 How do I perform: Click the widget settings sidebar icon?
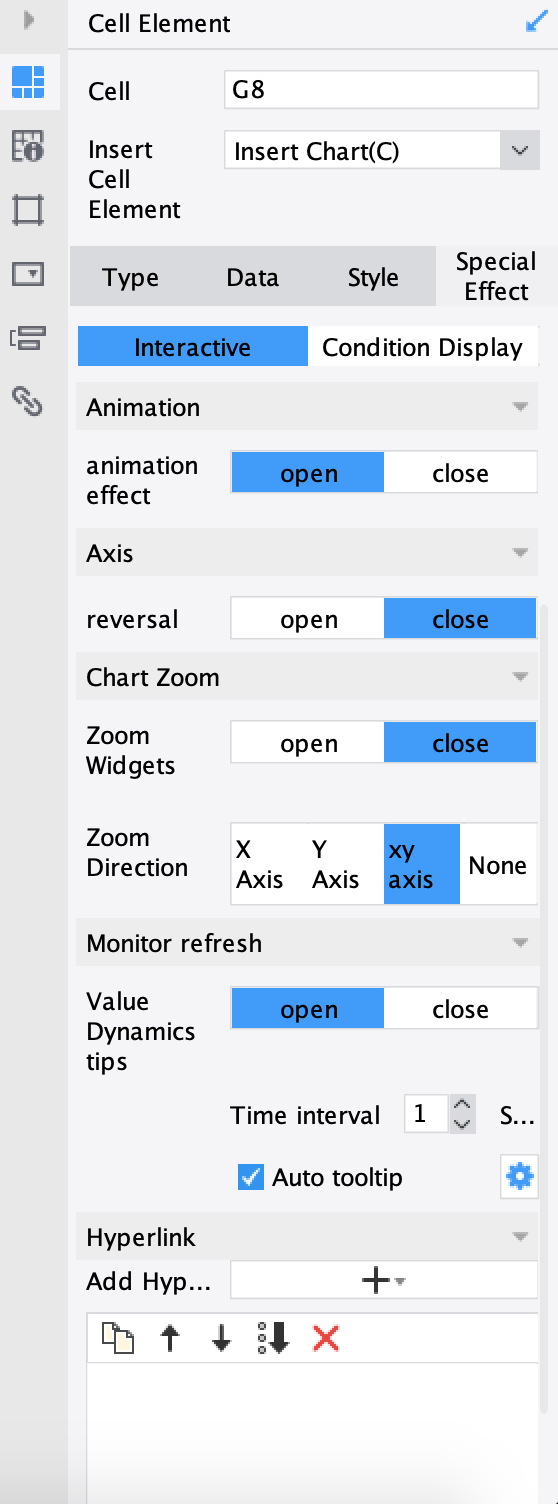coord(28,274)
